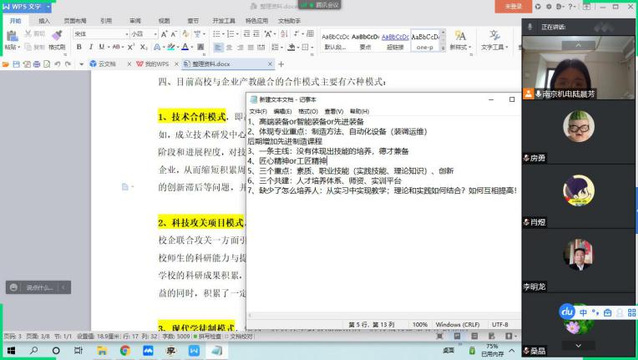This screenshot has width=638, height=360.
Task: Click the increase font size icon
Action: pos(164,34)
